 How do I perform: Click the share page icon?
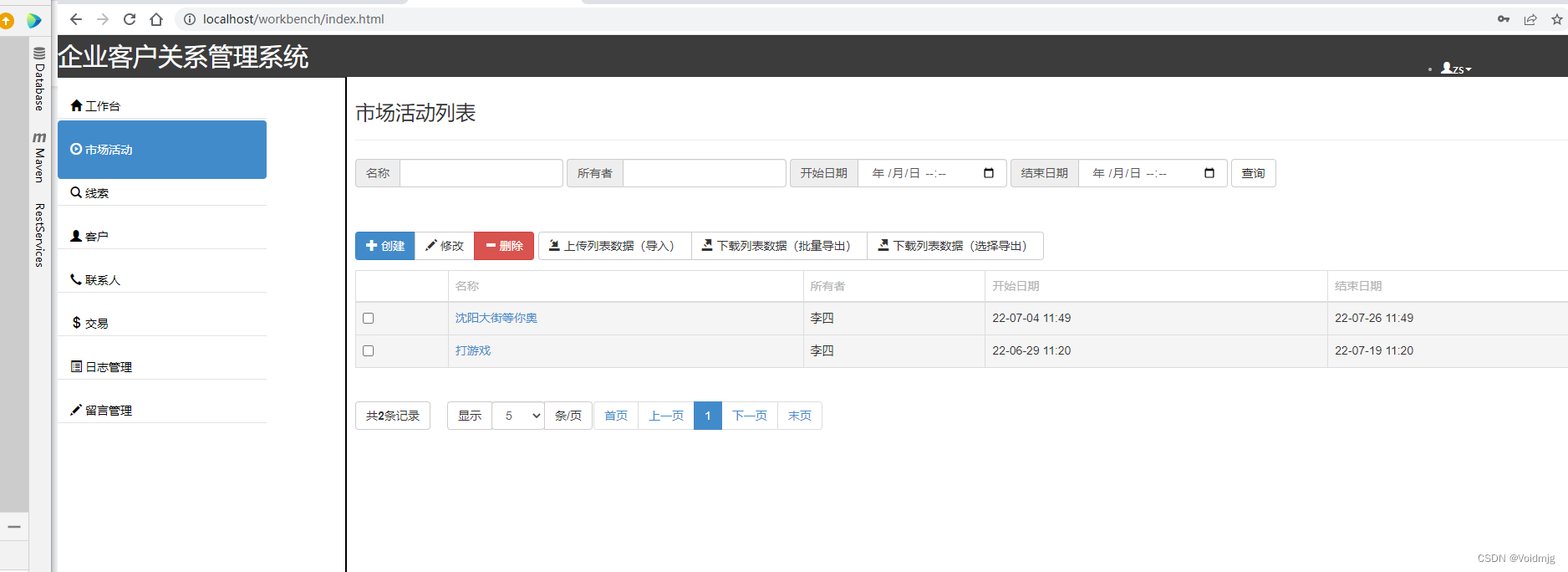click(x=1530, y=19)
